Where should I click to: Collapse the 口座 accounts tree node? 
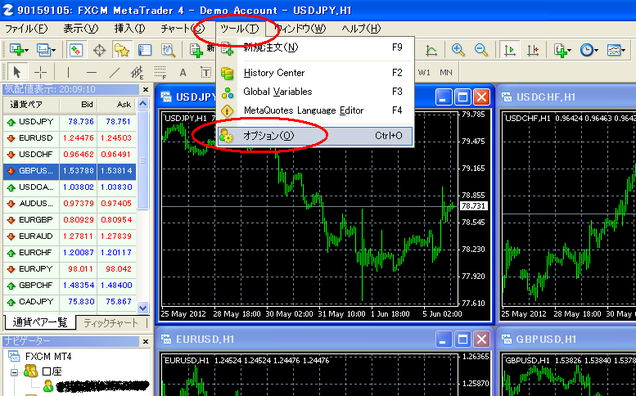point(14,372)
